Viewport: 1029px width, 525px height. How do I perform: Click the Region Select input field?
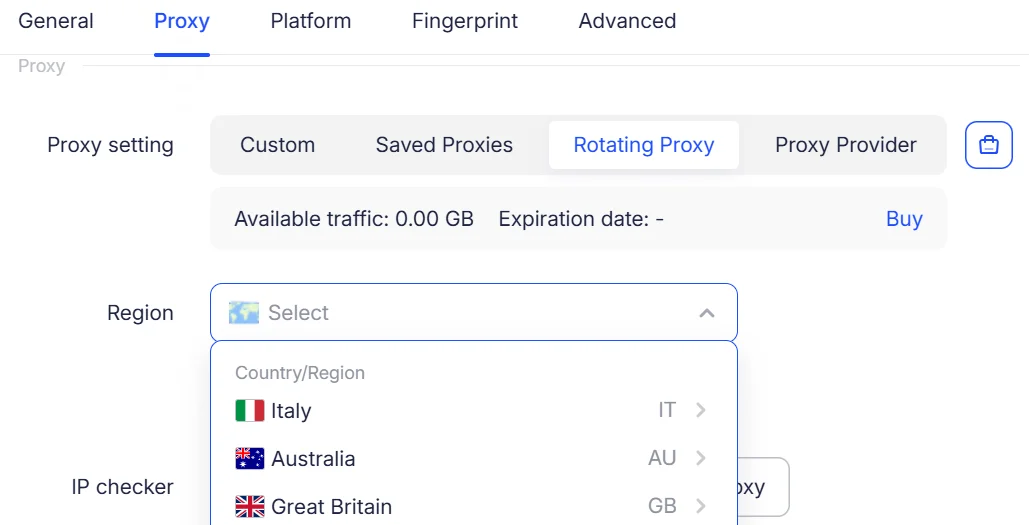(474, 312)
